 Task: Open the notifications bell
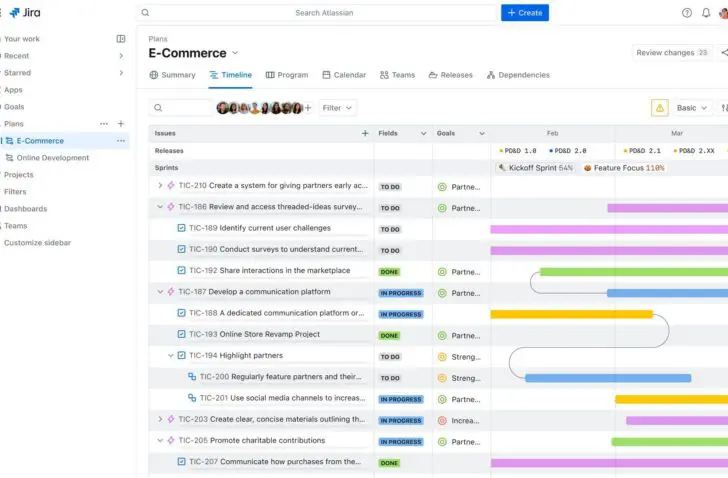point(706,13)
